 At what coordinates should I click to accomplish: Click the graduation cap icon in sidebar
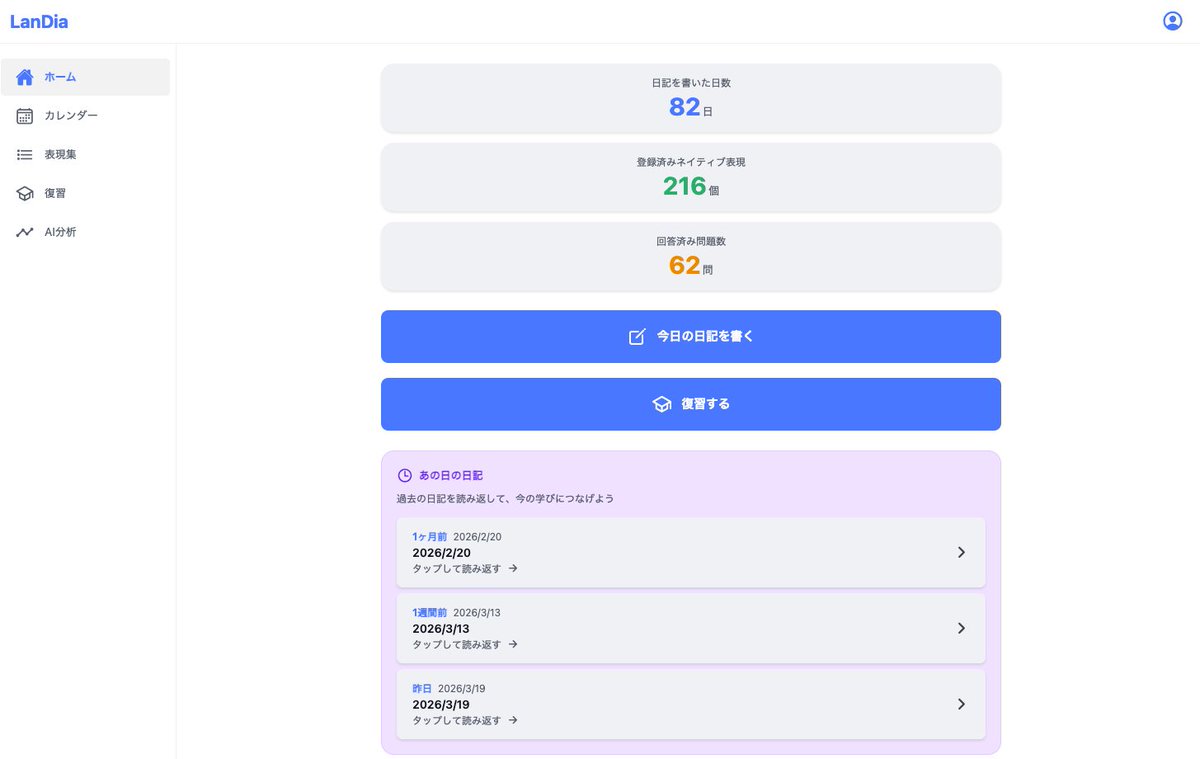tap(25, 194)
